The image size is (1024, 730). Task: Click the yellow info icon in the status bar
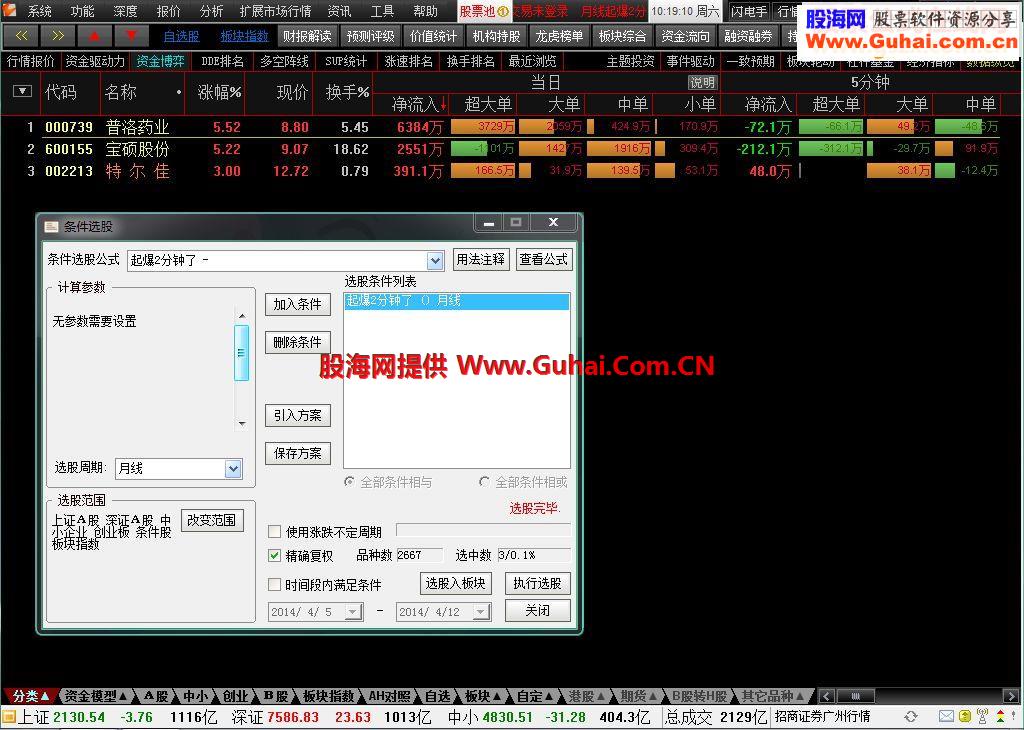(965, 717)
